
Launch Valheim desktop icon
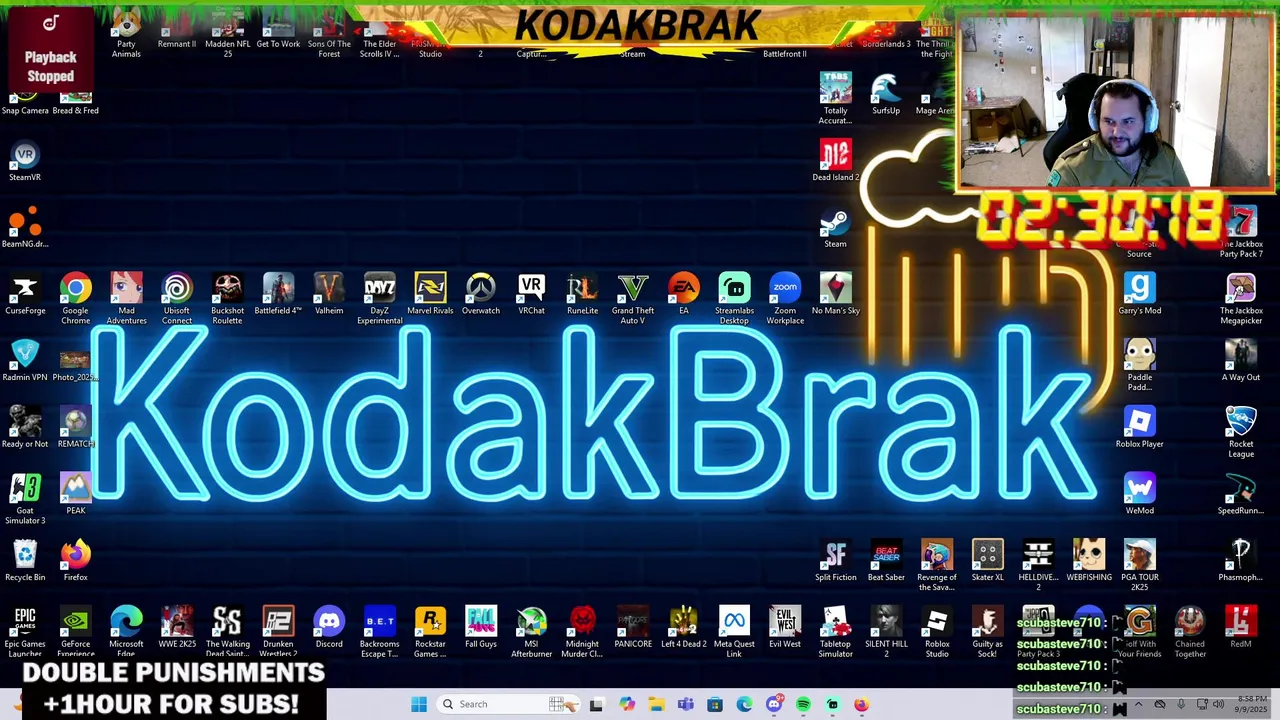click(329, 295)
